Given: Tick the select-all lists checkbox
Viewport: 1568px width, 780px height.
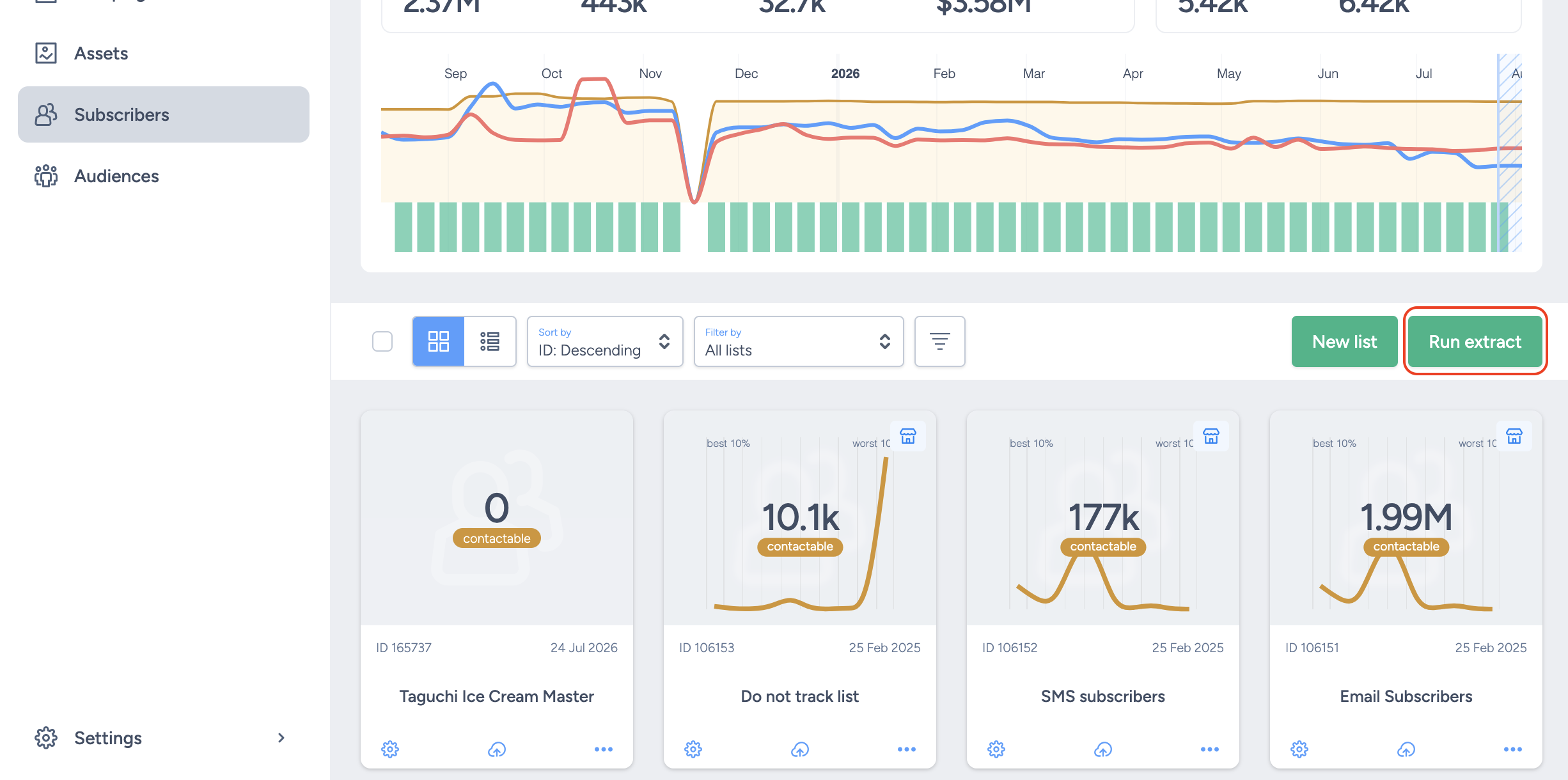Looking at the screenshot, I should [x=382, y=341].
